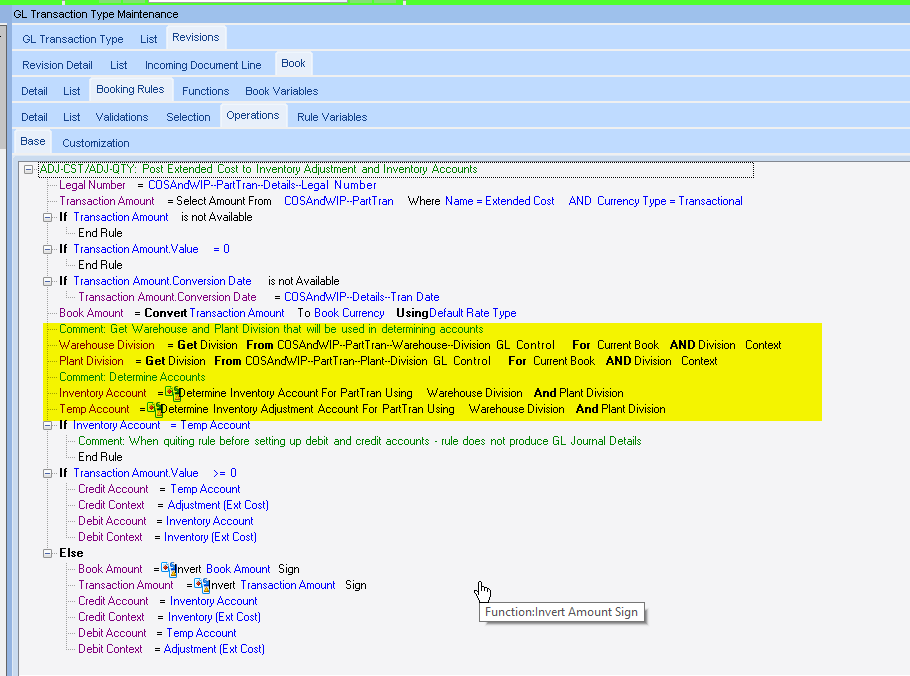
Task: Switch to the Customization tab
Action: (x=96, y=143)
